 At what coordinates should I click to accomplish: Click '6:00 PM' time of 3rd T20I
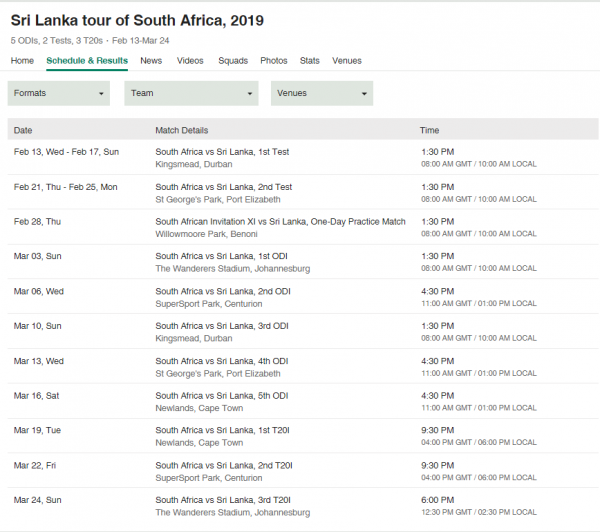click(x=438, y=500)
